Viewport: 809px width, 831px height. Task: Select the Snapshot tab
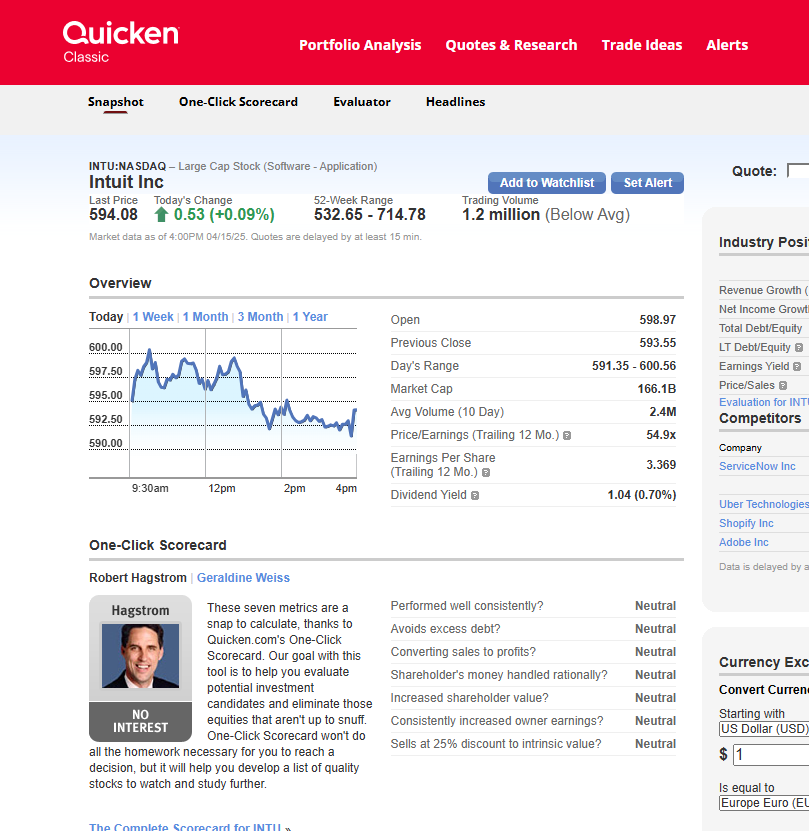[x=116, y=102]
